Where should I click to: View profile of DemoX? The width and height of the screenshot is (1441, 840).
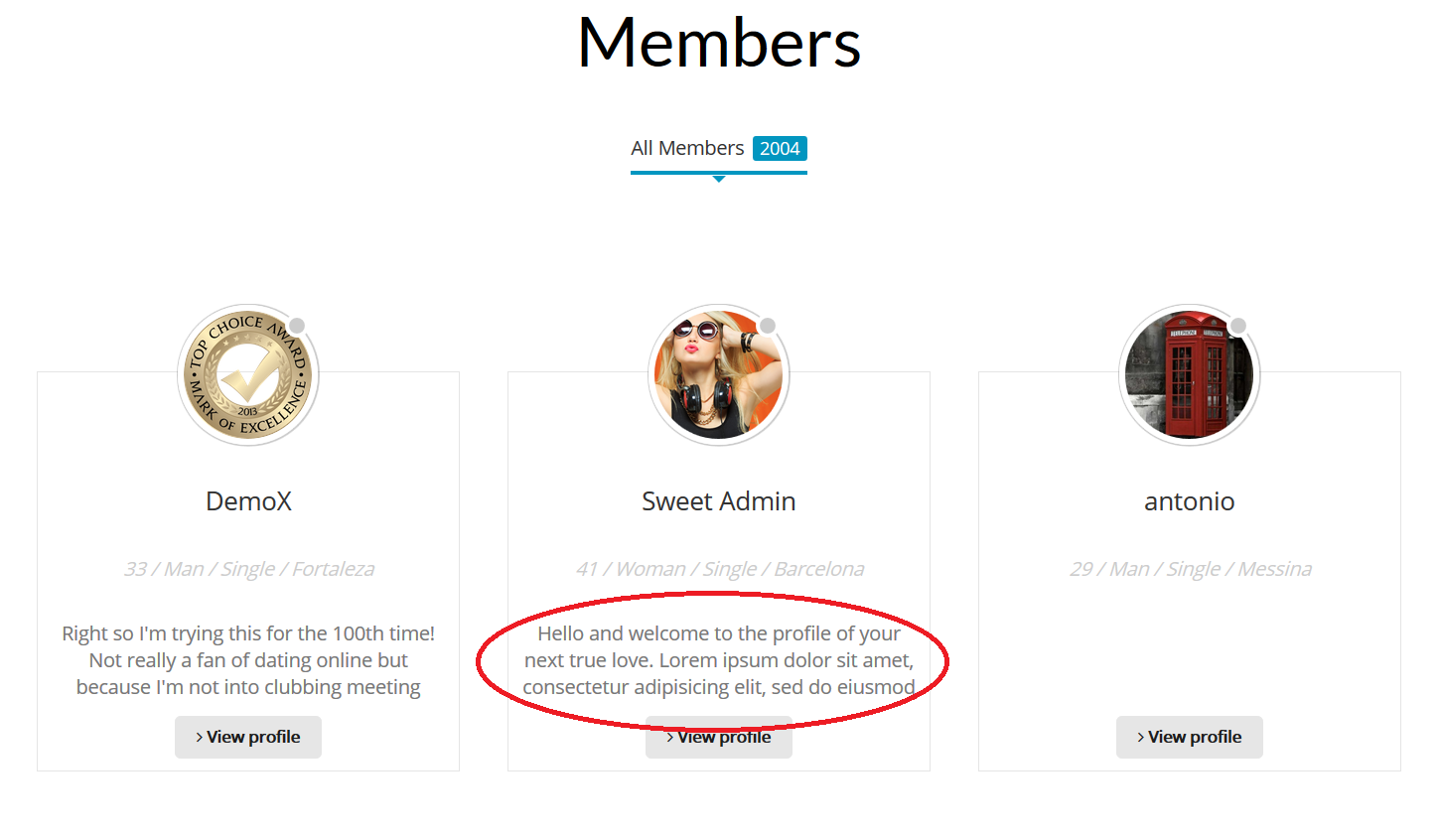[248, 737]
